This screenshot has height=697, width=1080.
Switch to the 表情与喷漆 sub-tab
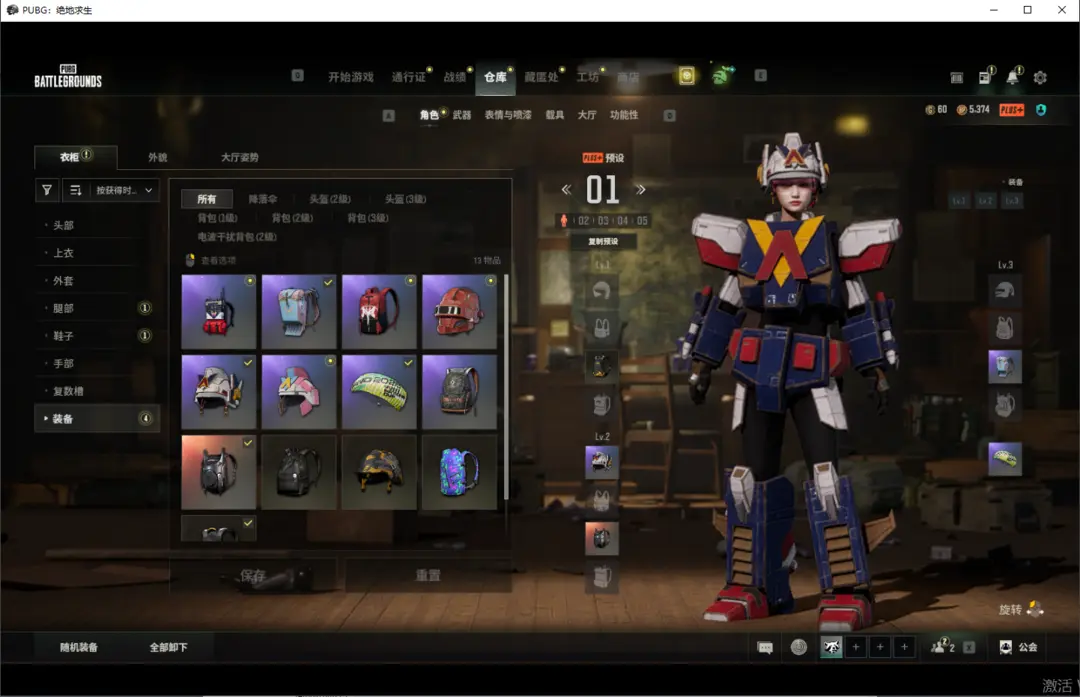click(x=508, y=115)
